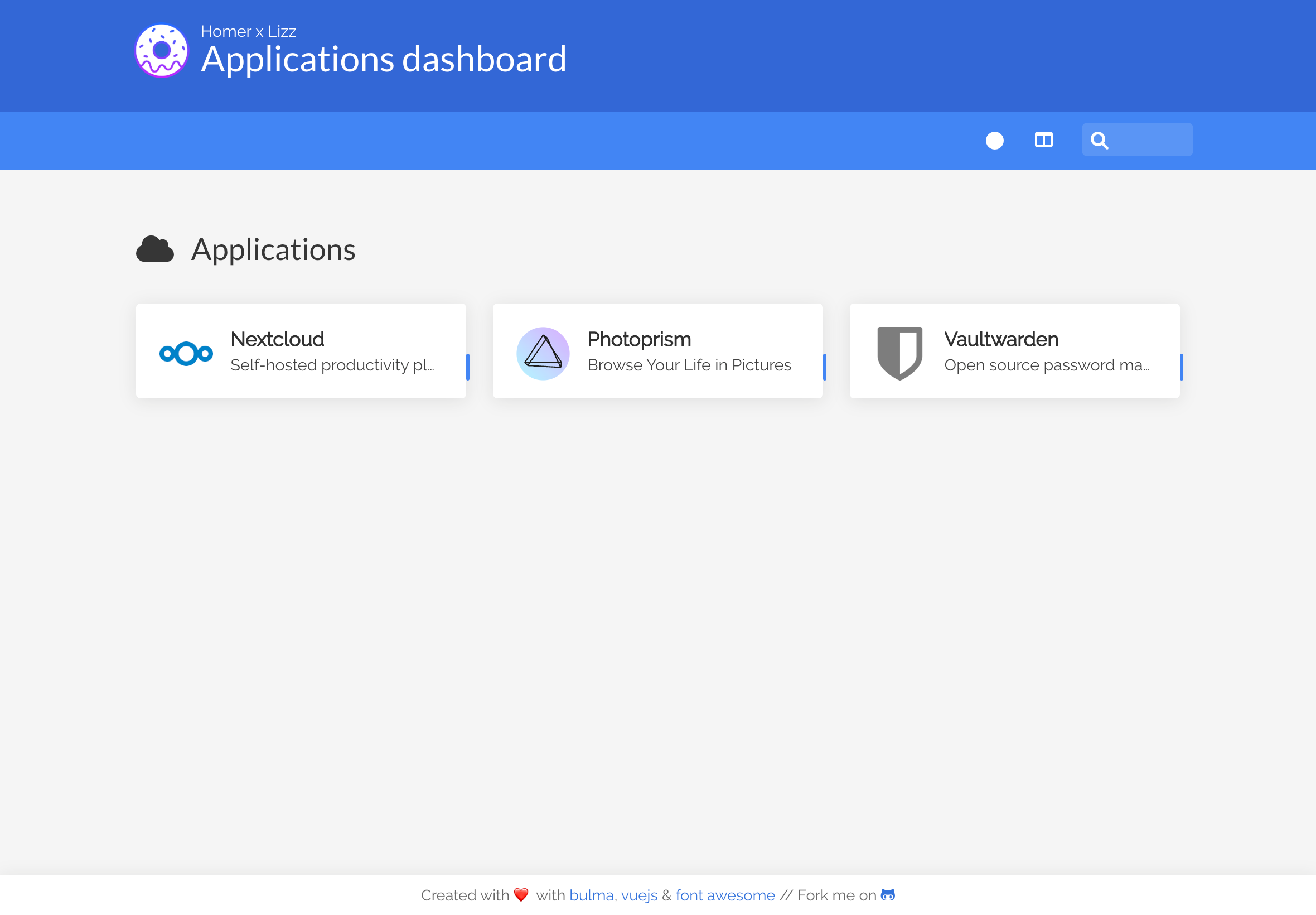Viewport: 1316px width, 915px height.
Task: Open the Nextcloud title link
Action: [277, 339]
